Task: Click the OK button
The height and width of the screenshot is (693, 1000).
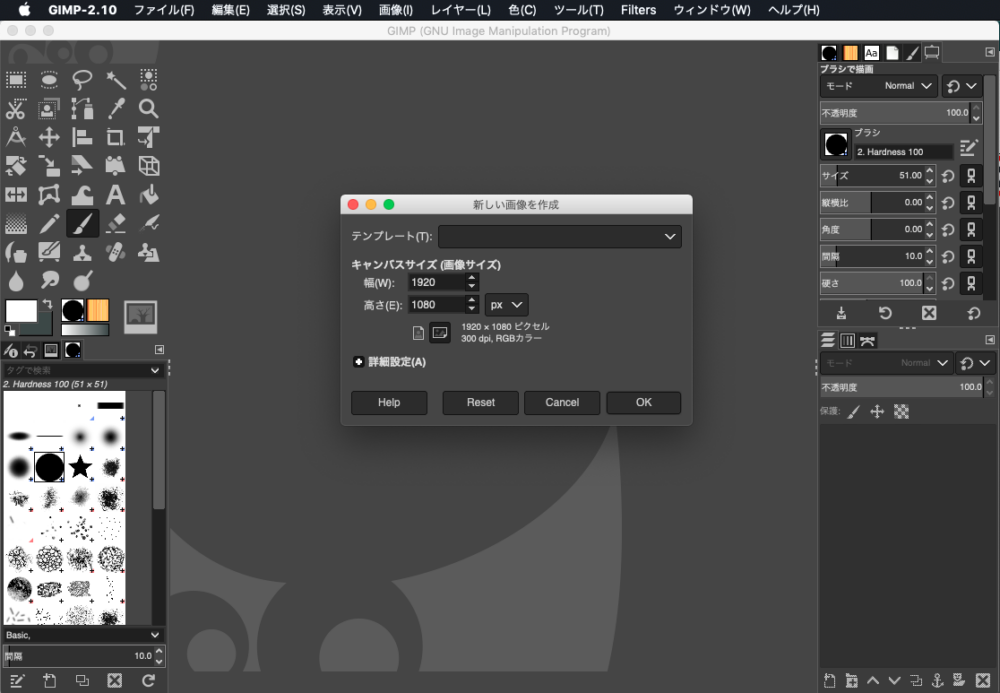Action: pyautogui.click(x=643, y=402)
